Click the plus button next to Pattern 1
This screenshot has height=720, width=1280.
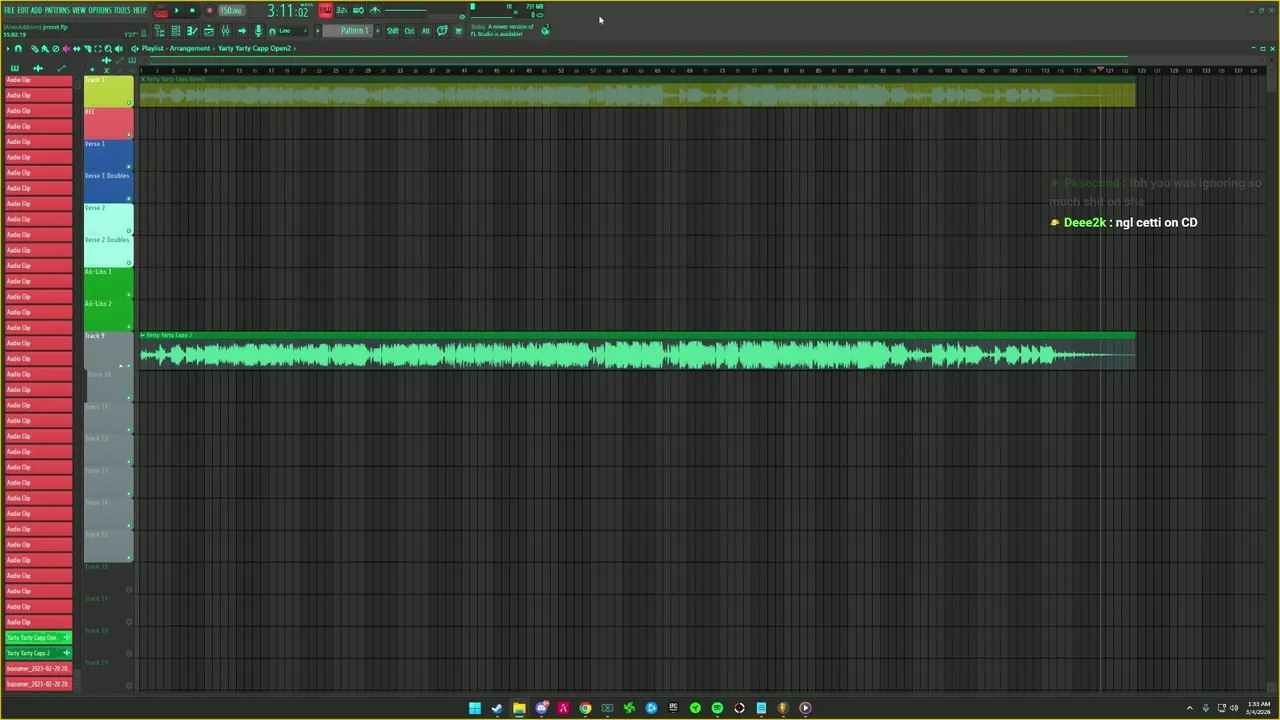(x=377, y=31)
